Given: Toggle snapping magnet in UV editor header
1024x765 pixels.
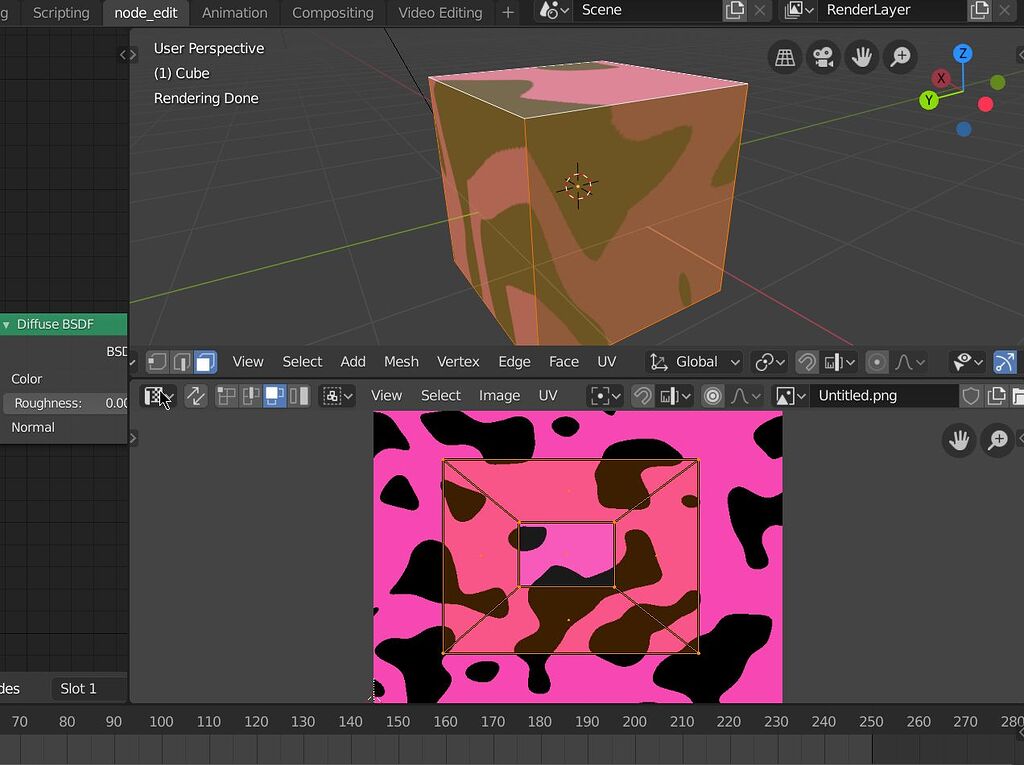Looking at the screenshot, I should (x=643, y=396).
